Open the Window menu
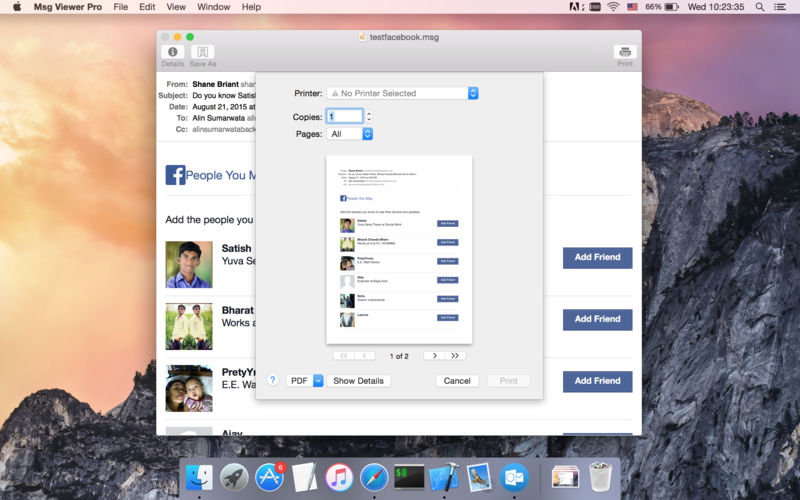This screenshot has height=500, width=800. (x=214, y=7)
